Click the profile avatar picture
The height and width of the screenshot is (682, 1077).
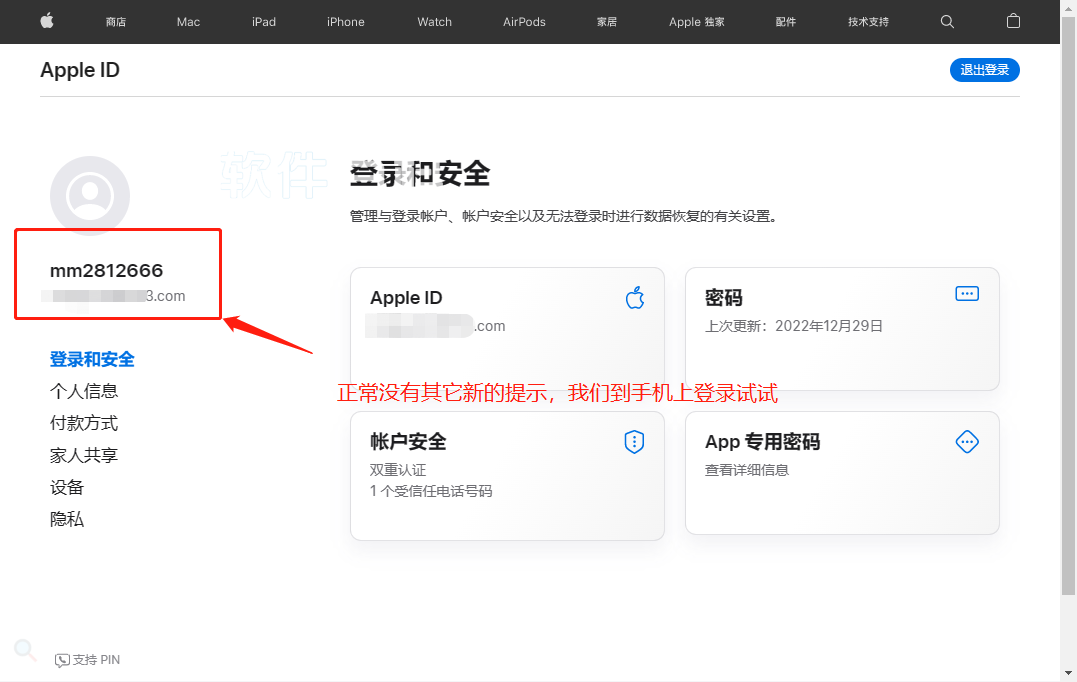[90, 196]
